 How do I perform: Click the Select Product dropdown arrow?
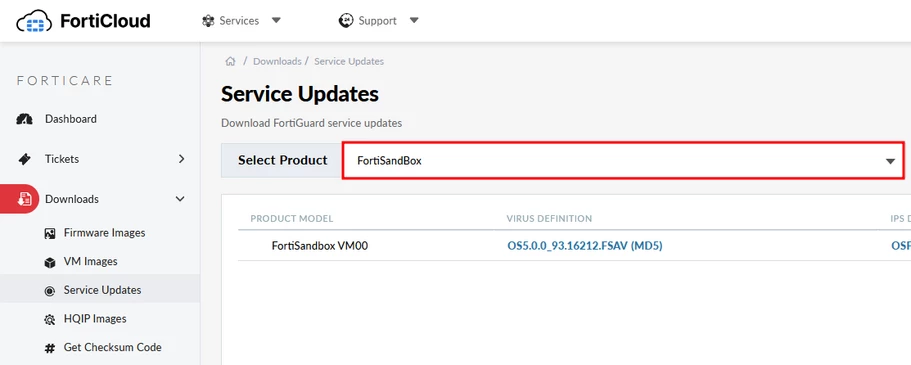pos(890,162)
